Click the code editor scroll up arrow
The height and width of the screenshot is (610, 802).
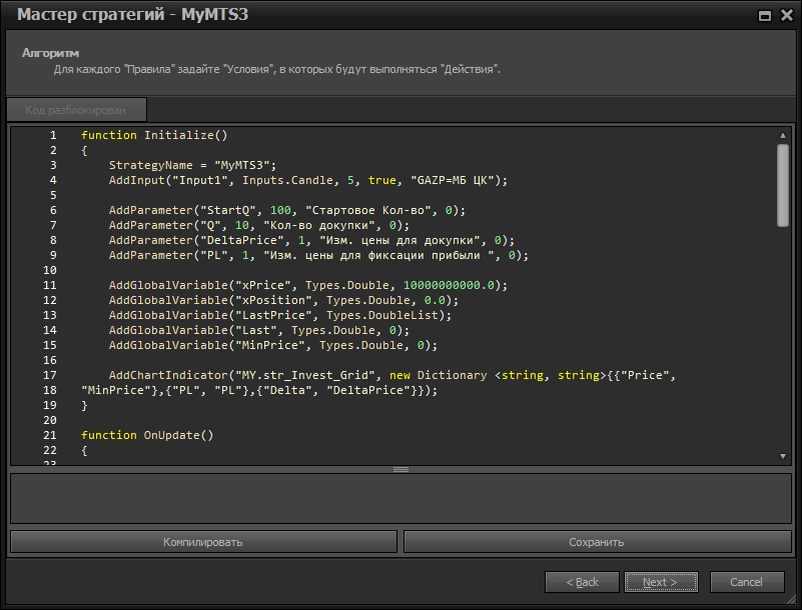783,135
